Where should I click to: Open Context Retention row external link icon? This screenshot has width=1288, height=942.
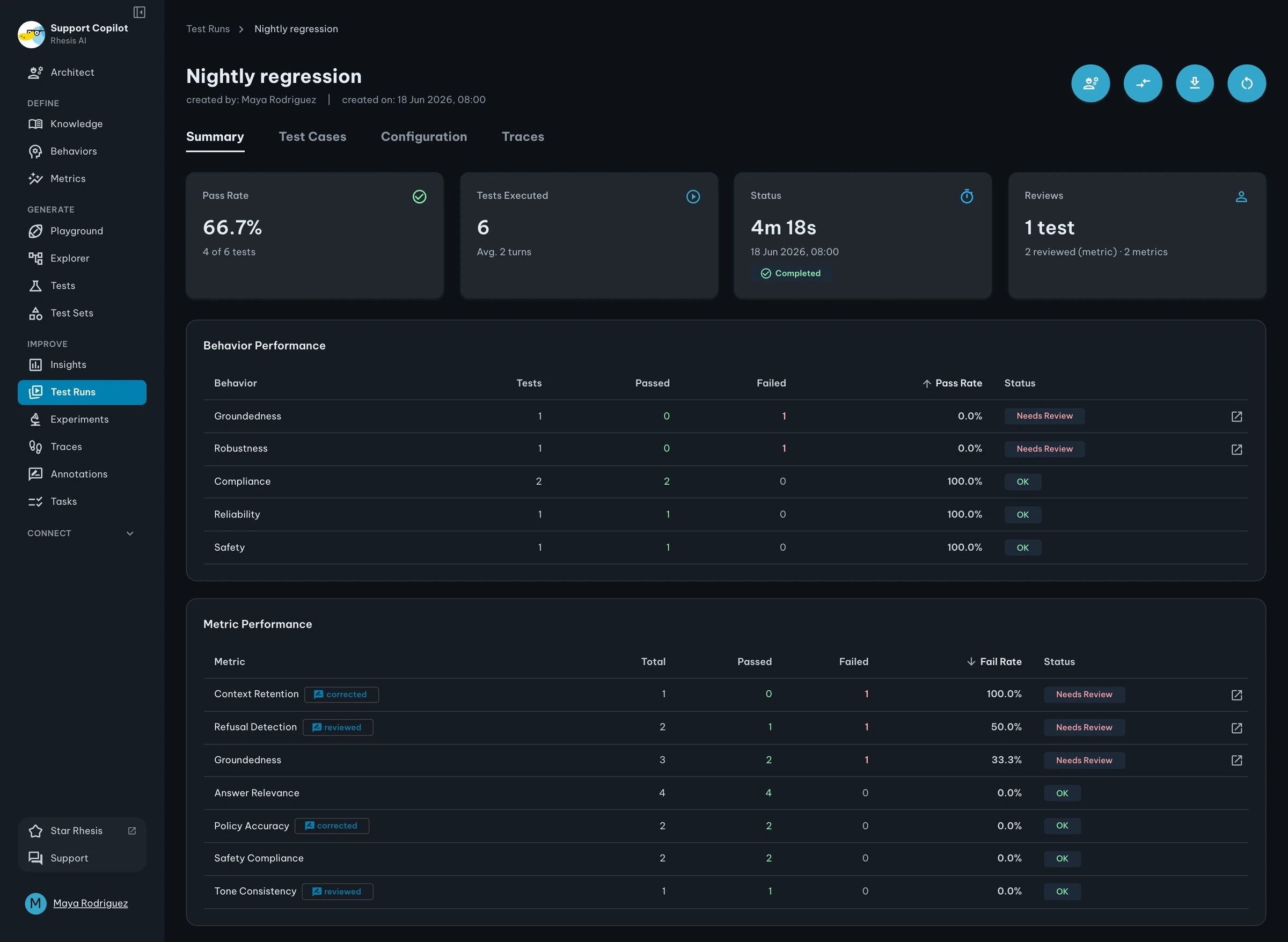[x=1236, y=695]
